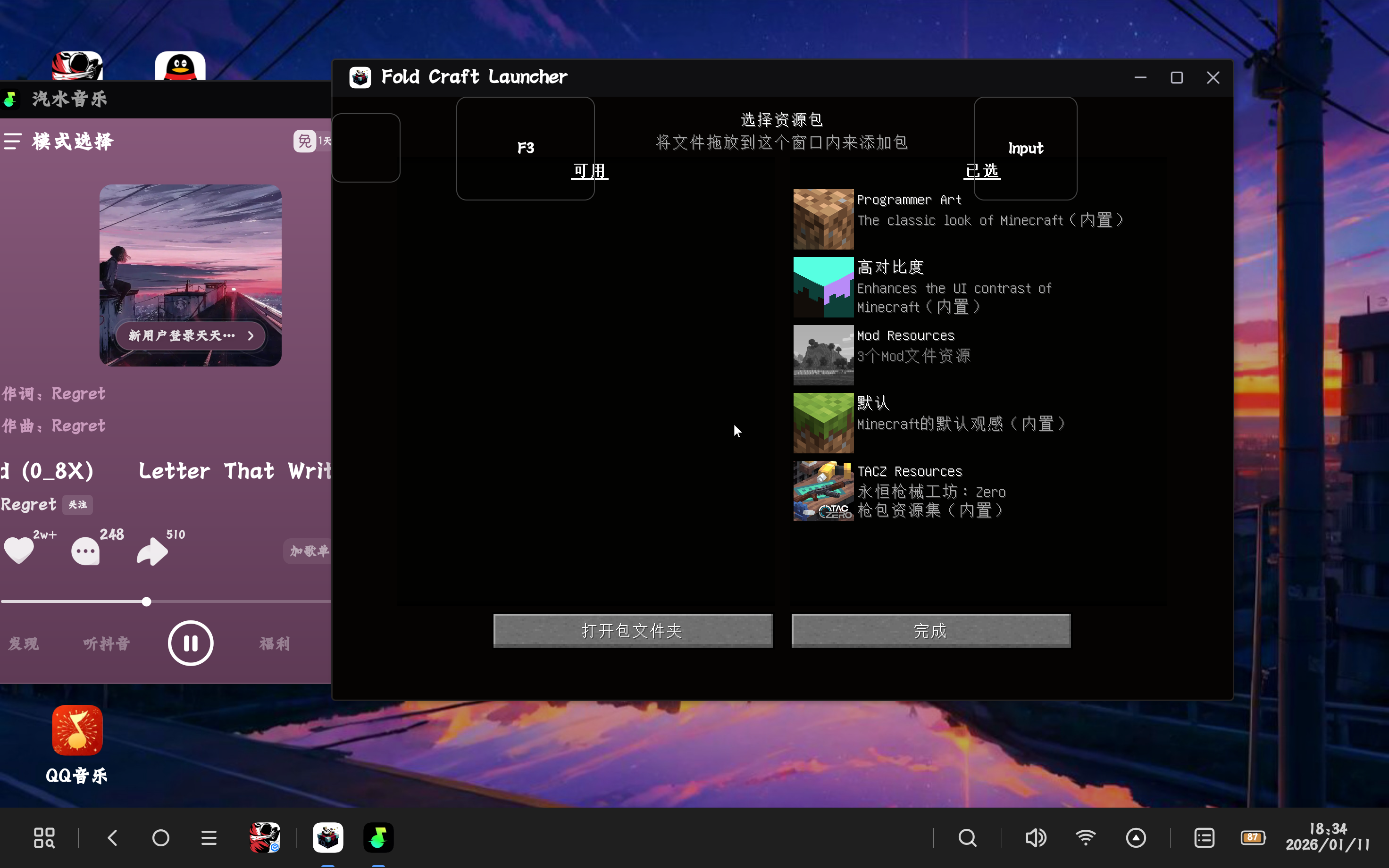Click the 完成 done button
1389x868 pixels.
tap(930, 631)
